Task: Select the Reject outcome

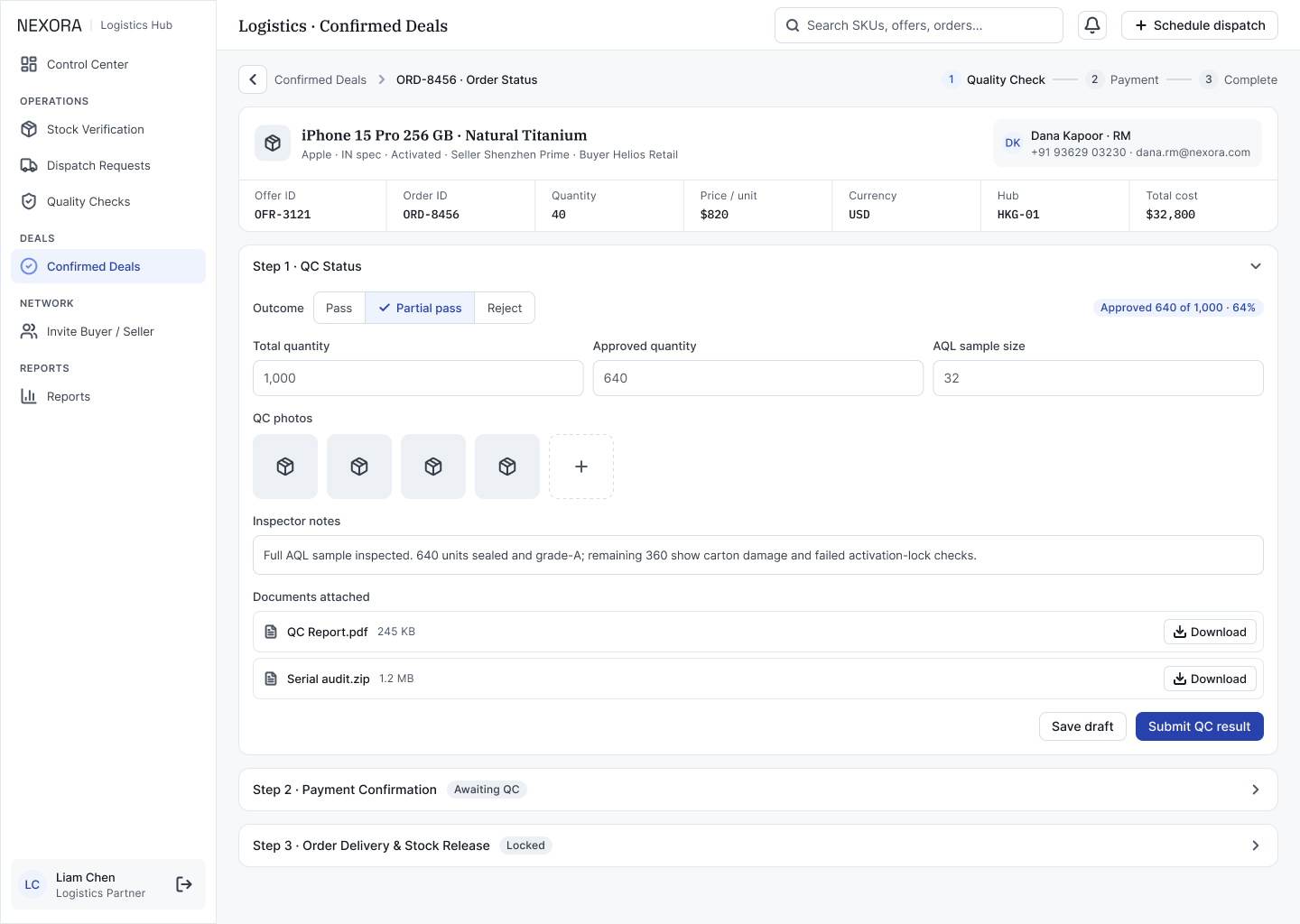Action: tap(505, 308)
